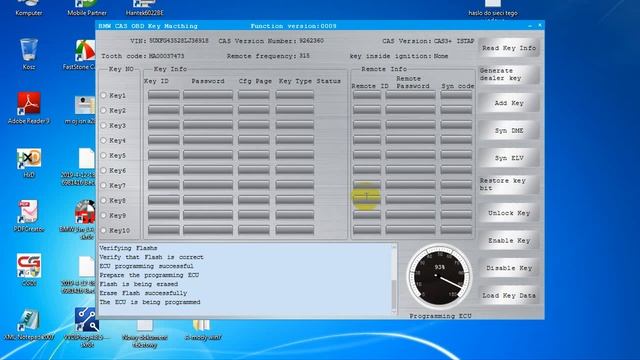640x360 pixels.
Task: Open the CG desktop application icon
Action: click(x=29, y=269)
